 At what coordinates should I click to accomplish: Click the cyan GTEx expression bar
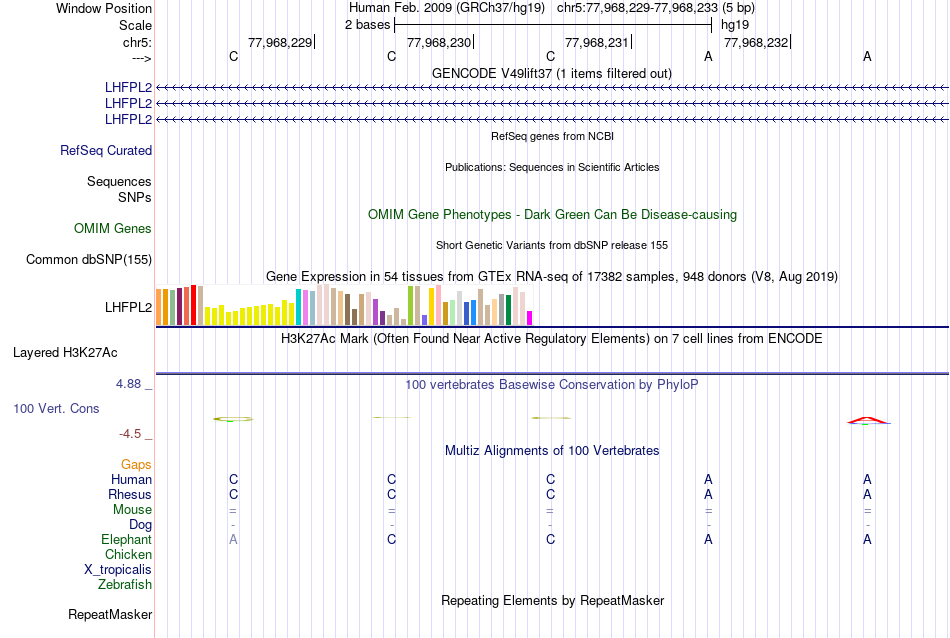pyautogui.click(x=299, y=307)
